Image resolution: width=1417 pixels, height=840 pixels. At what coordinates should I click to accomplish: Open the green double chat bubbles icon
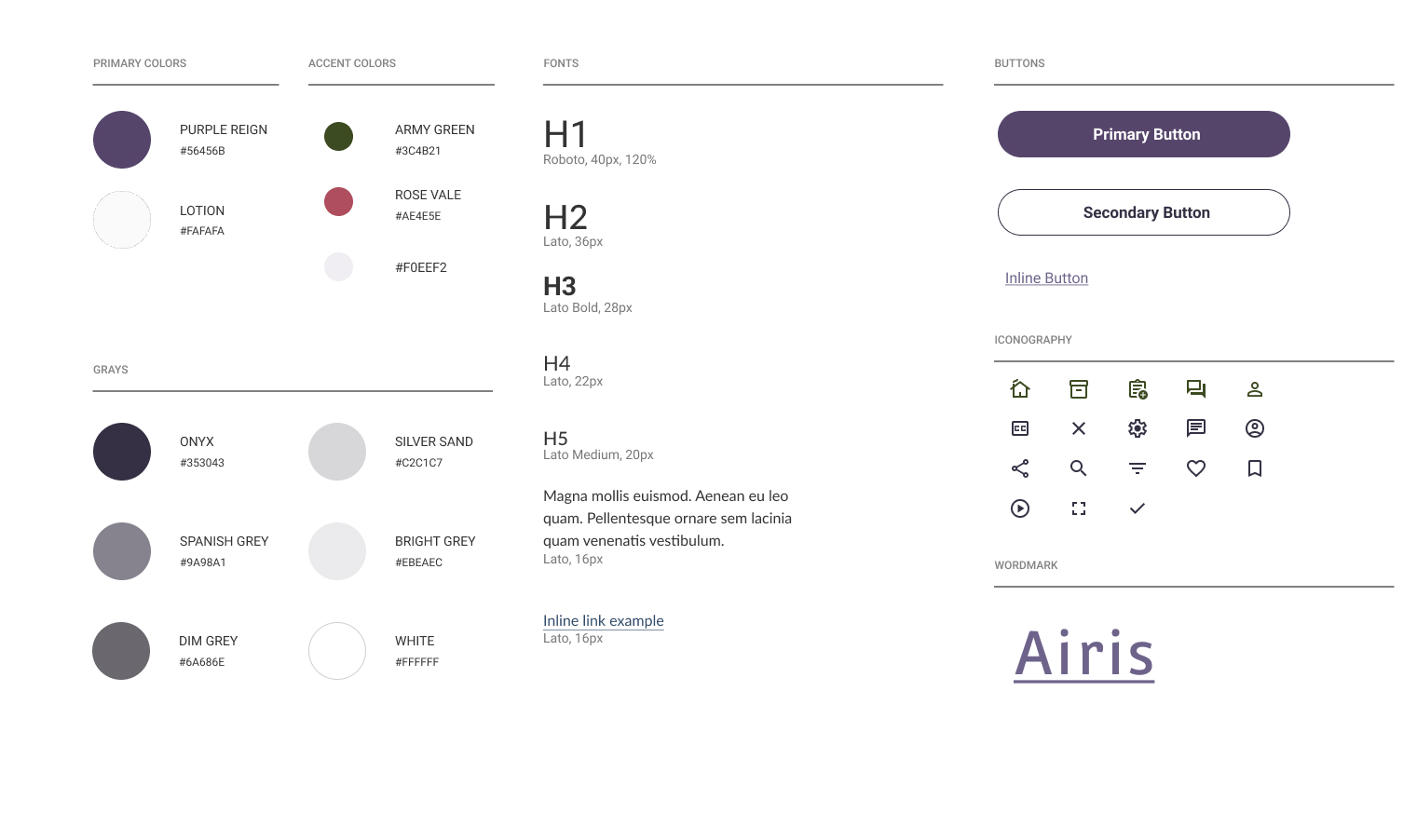1196,389
